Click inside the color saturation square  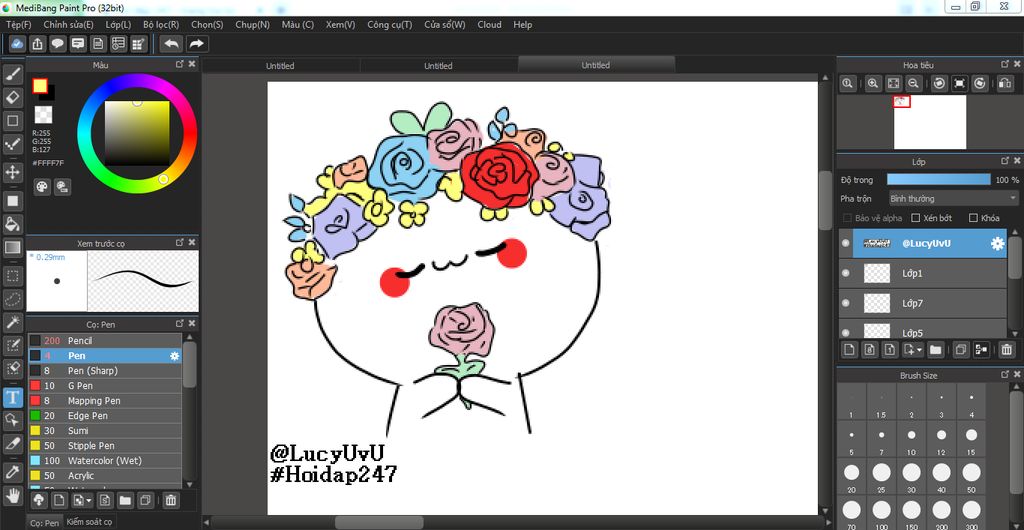(137, 133)
